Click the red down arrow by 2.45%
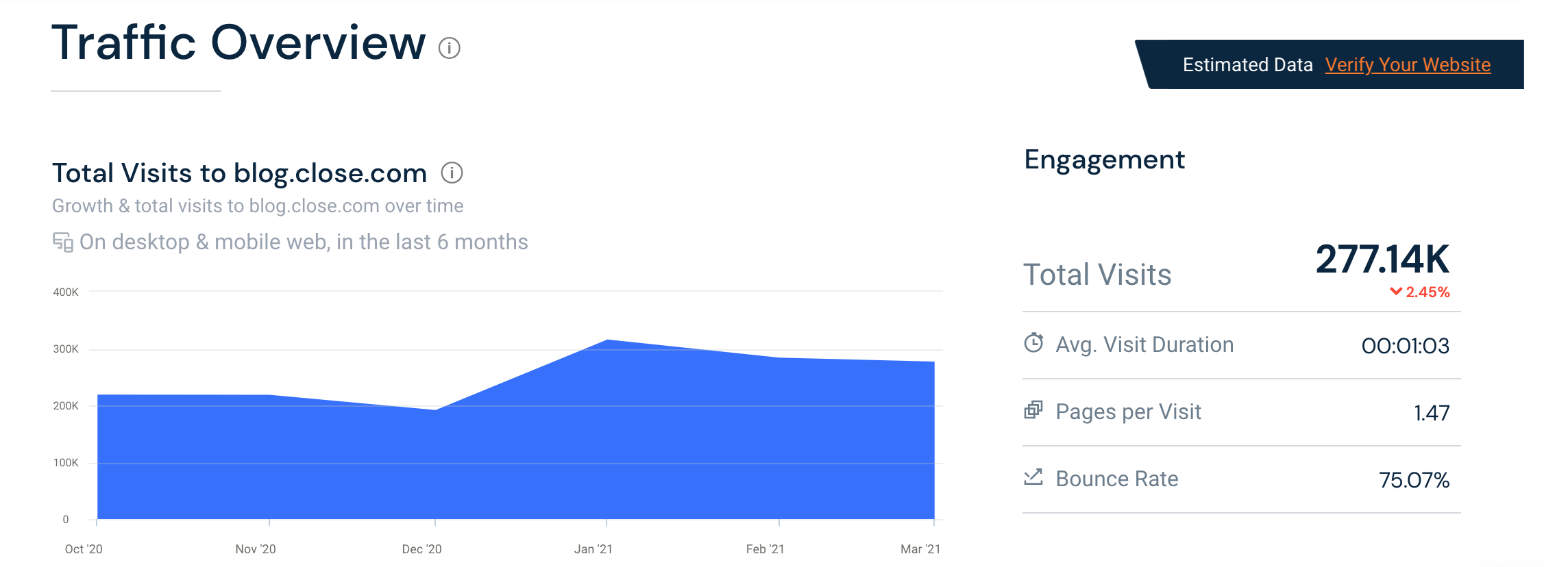 1396,292
